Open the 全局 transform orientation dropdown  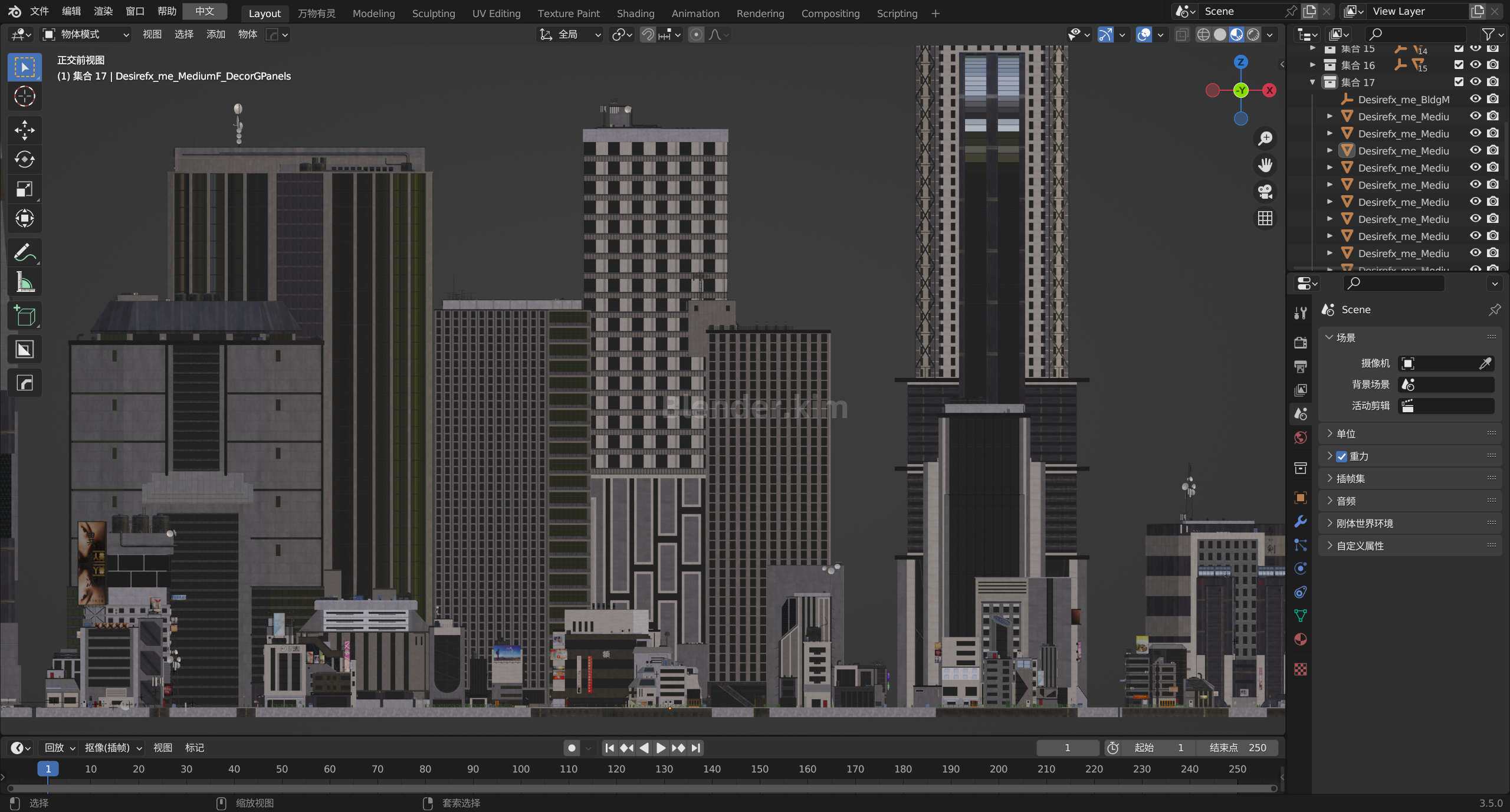(570, 35)
